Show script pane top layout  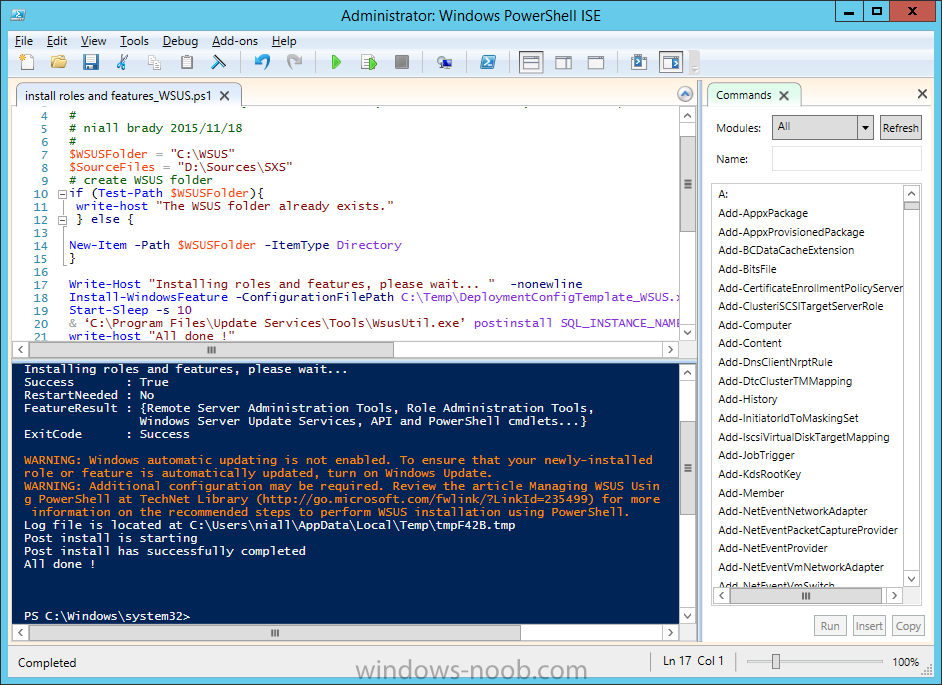531,62
